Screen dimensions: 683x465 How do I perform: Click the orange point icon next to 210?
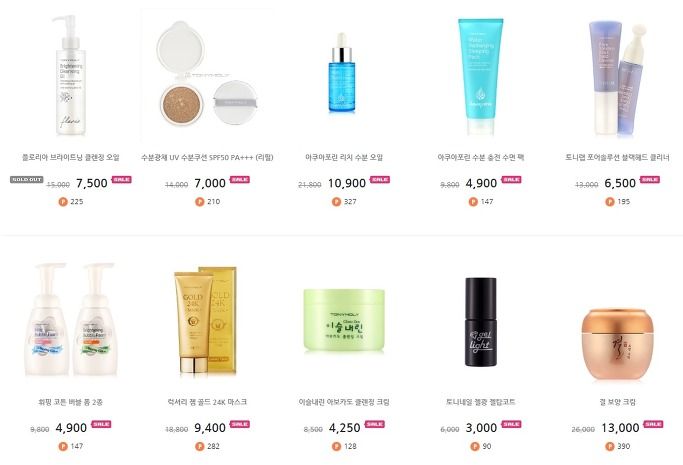click(x=199, y=202)
